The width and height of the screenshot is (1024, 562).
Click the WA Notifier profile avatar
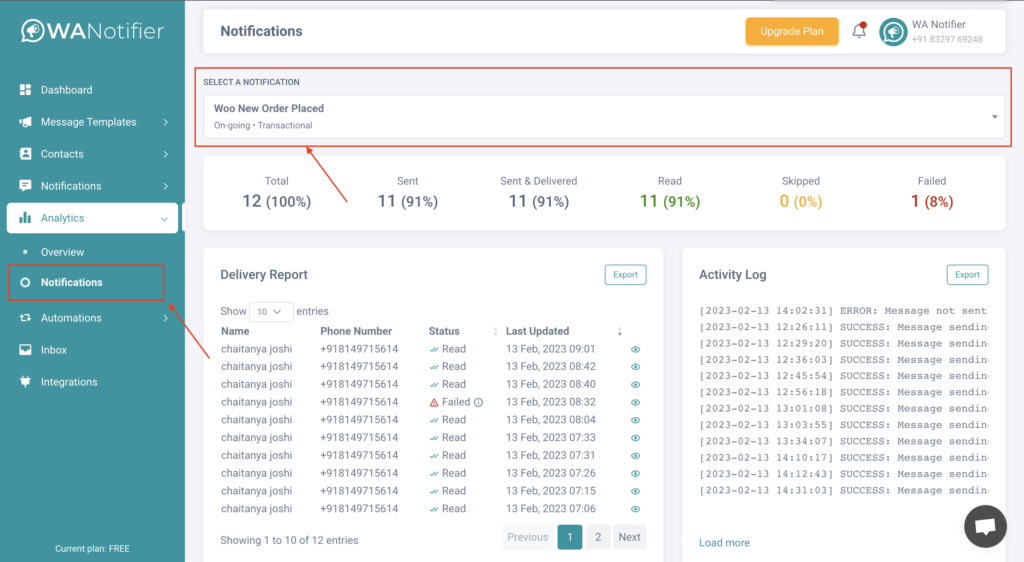tap(893, 31)
